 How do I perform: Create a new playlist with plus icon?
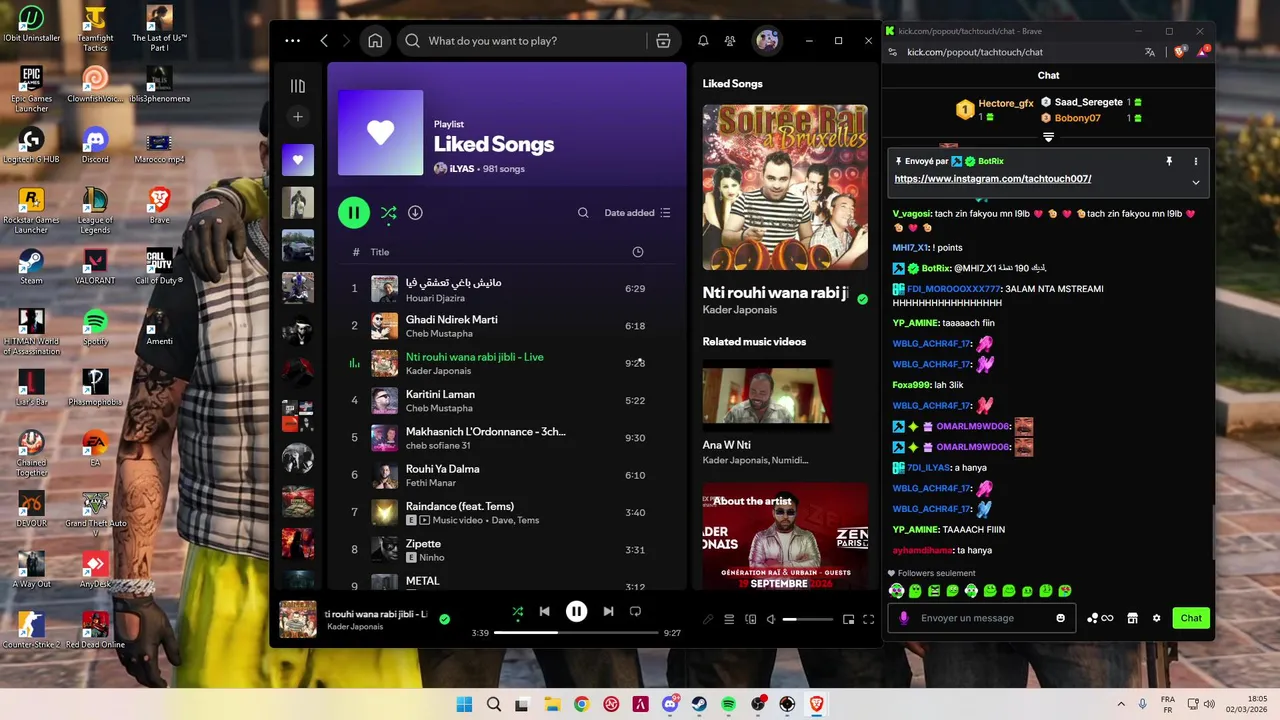click(x=298, y=117)
